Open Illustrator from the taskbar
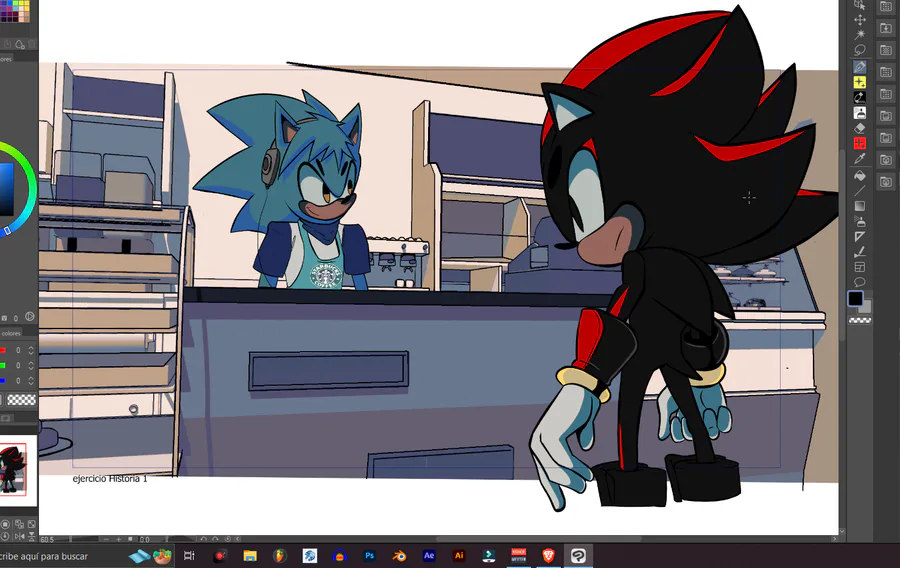The image size is (900, 568). click(x=459, y=555)
